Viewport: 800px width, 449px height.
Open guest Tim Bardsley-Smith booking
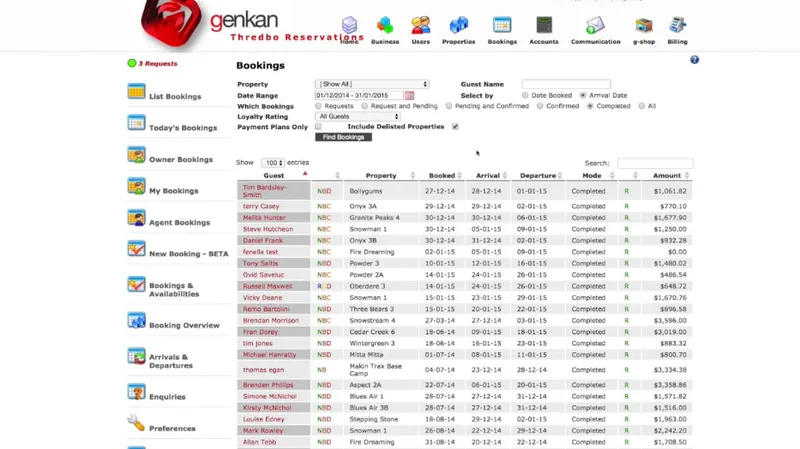pos(265,191)
